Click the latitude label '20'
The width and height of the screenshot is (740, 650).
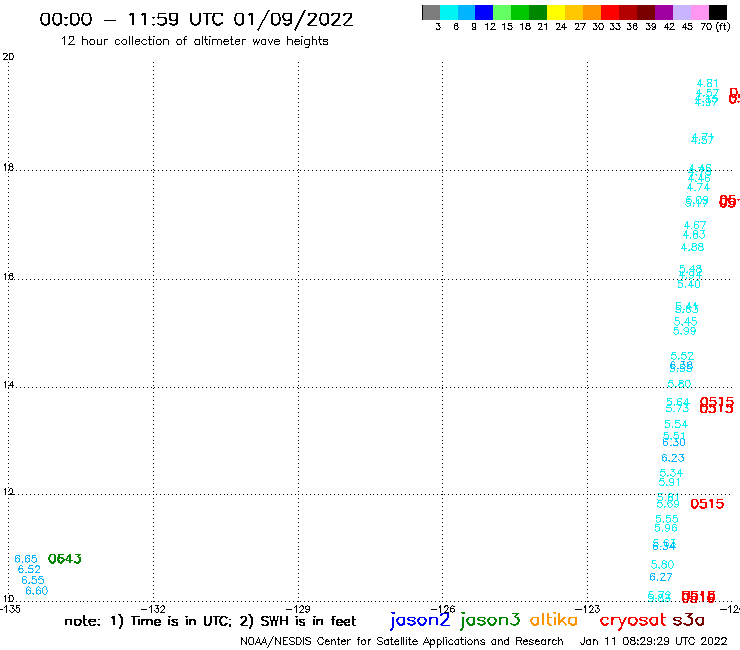(x=8, y=57)
